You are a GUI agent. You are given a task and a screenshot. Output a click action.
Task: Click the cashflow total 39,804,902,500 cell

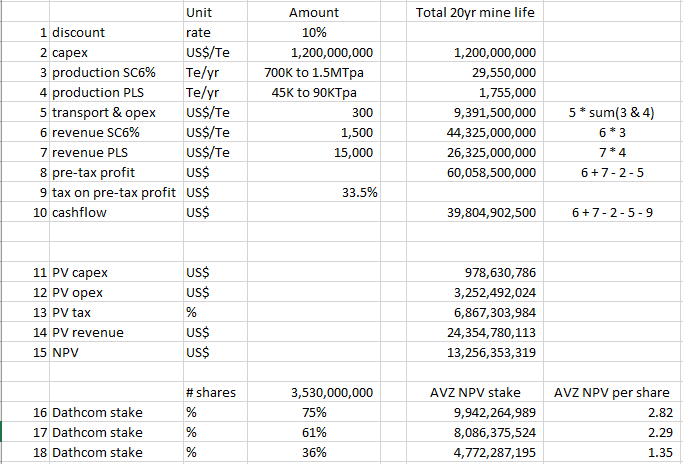coord(488,212)
